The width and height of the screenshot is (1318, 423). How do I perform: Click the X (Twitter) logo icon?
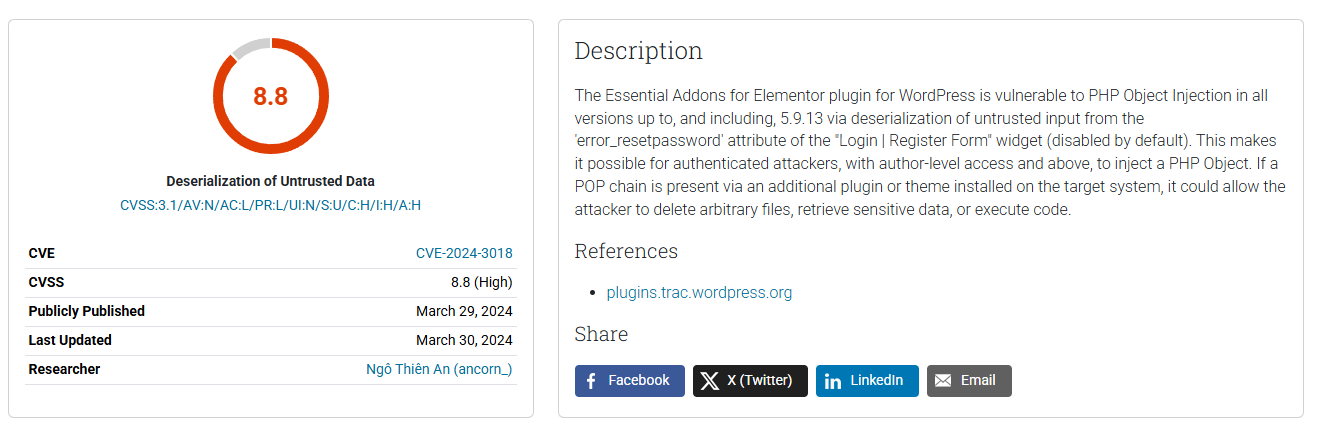[710, 381]
